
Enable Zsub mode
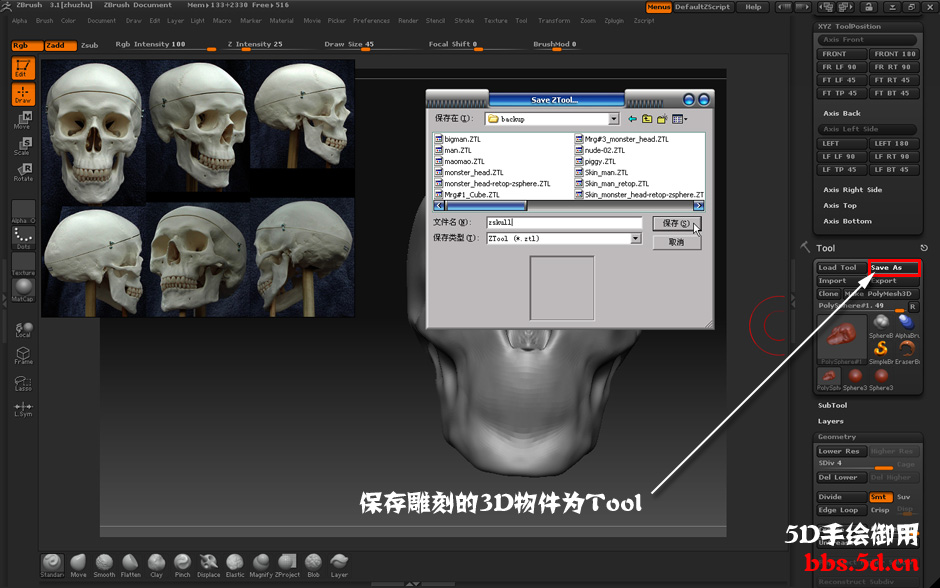tap(89, 46)
